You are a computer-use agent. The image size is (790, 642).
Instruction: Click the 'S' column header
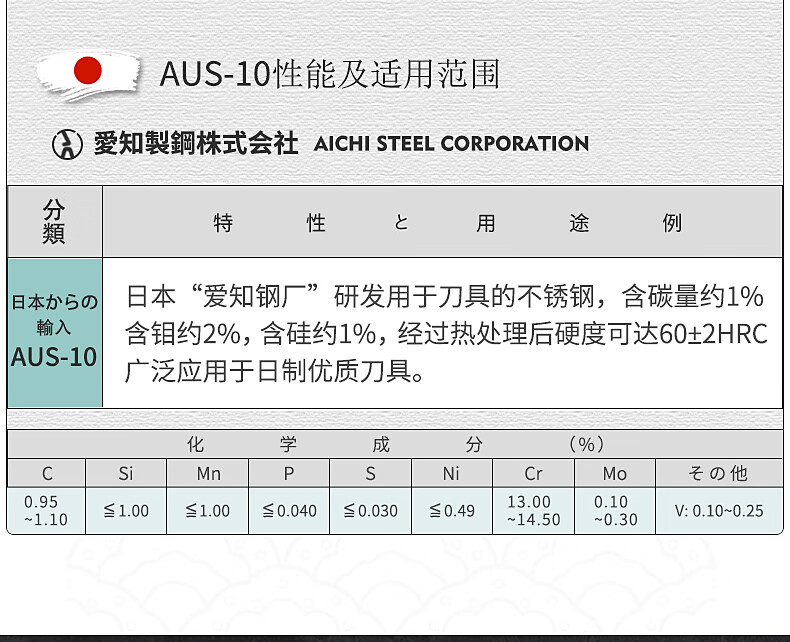pos(370,474)
